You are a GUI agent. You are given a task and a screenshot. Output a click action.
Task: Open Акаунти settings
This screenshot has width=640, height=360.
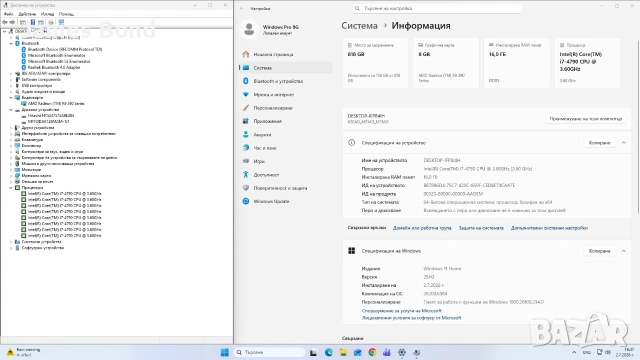[286, 134]
